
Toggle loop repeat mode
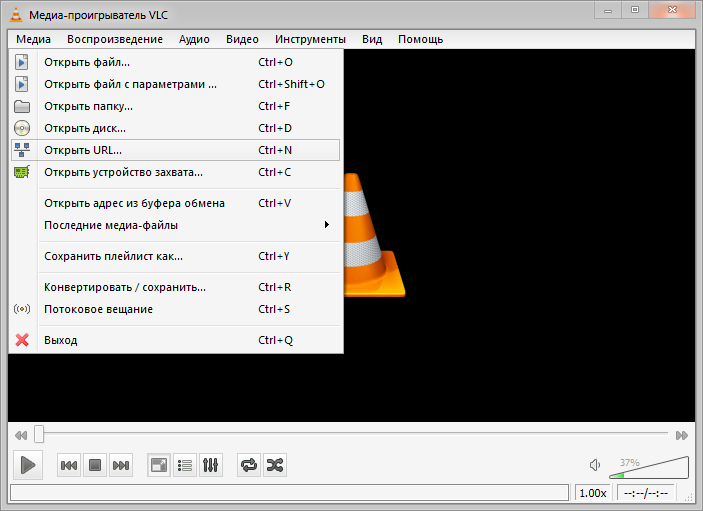click(249, 465)
